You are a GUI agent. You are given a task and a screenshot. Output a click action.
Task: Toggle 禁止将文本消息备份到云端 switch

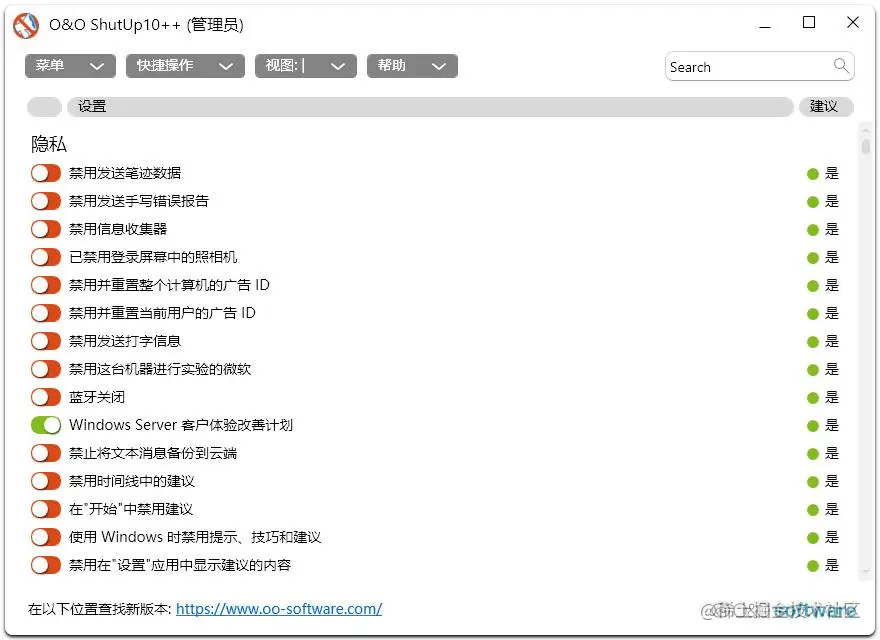tap(45, 453)
